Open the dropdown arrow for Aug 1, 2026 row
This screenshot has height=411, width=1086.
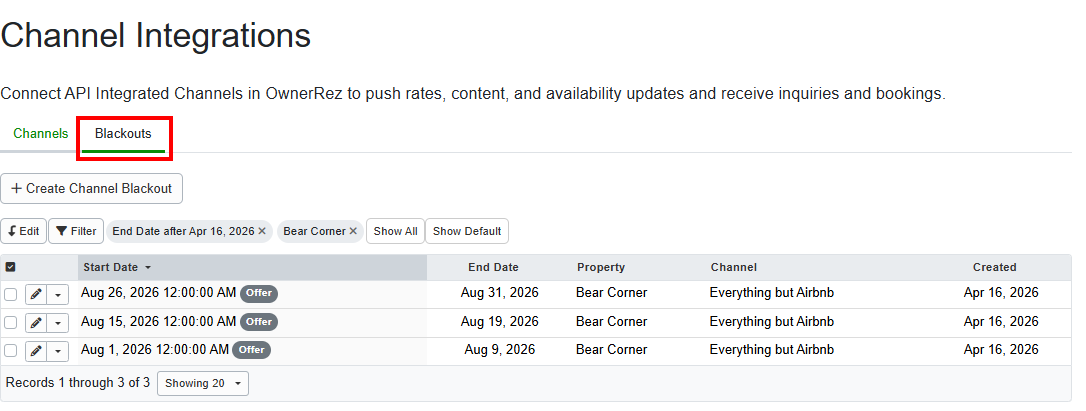point(57,351)
